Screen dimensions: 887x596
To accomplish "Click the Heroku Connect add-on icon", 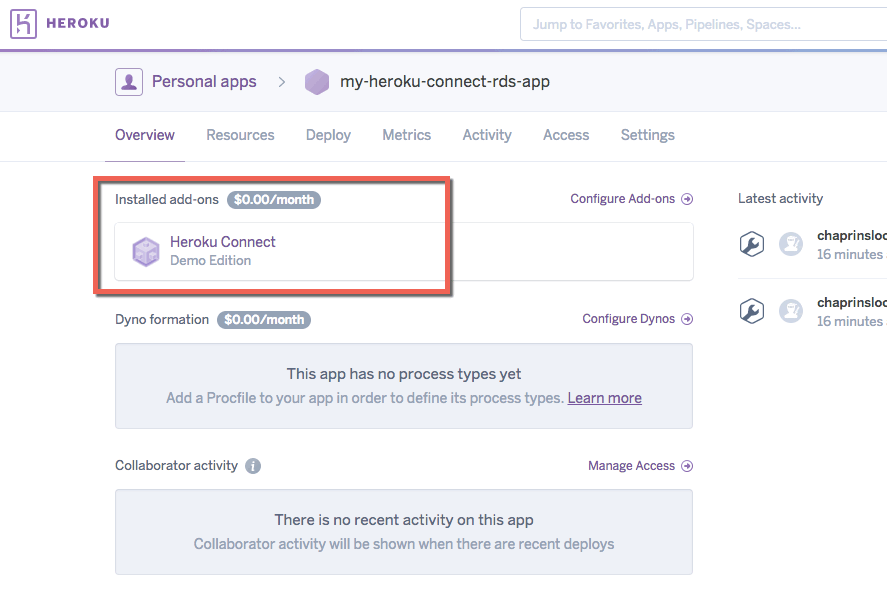I will tap(146, 251).
